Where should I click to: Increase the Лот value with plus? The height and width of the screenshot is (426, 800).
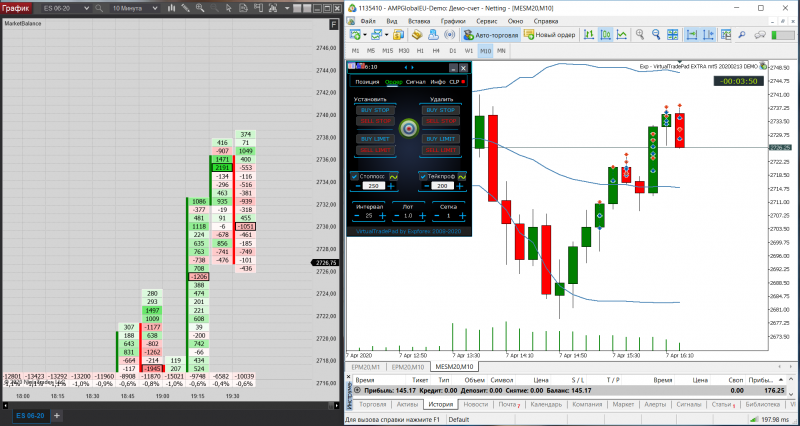click(x=422, y=216)
